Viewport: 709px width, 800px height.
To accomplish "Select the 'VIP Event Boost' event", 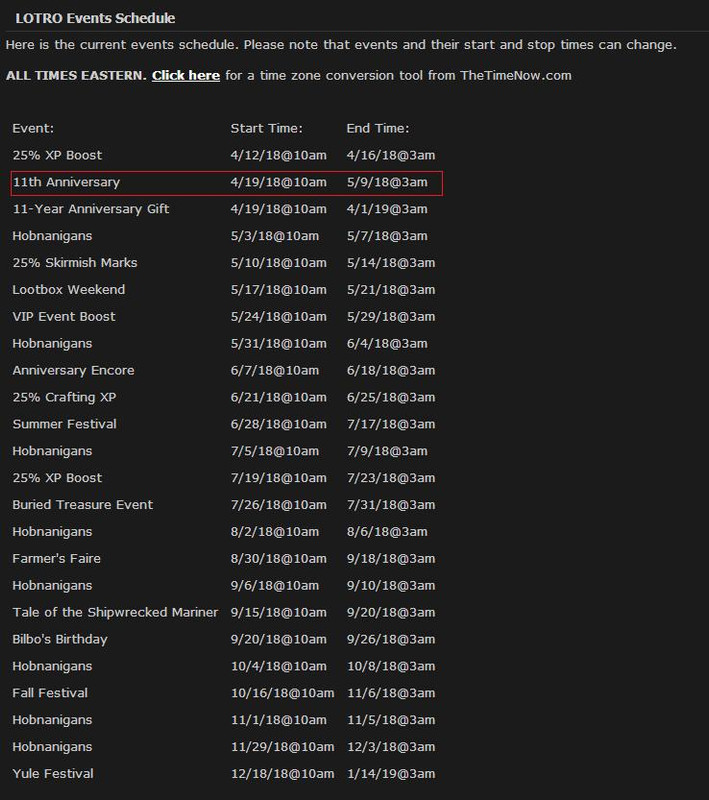I will (x=64, y=317).
